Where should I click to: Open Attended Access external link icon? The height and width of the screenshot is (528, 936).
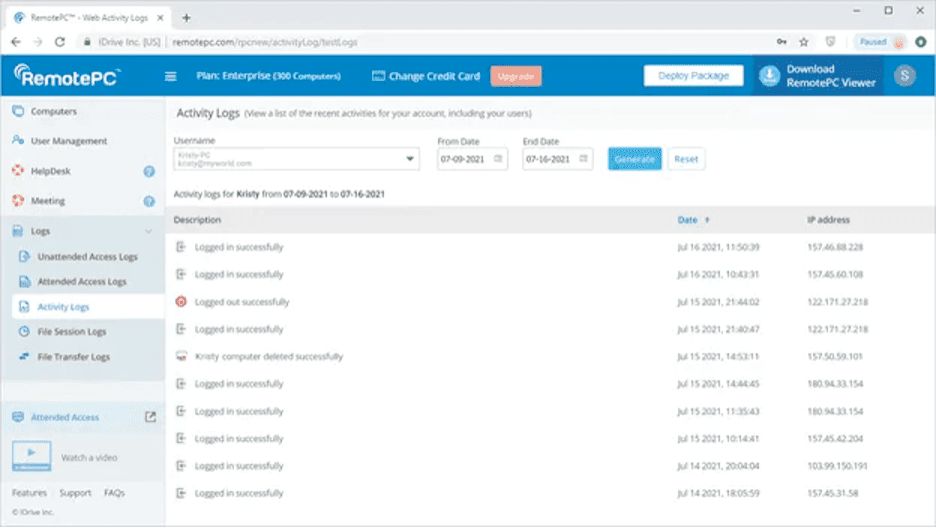[x=151, y=417]
